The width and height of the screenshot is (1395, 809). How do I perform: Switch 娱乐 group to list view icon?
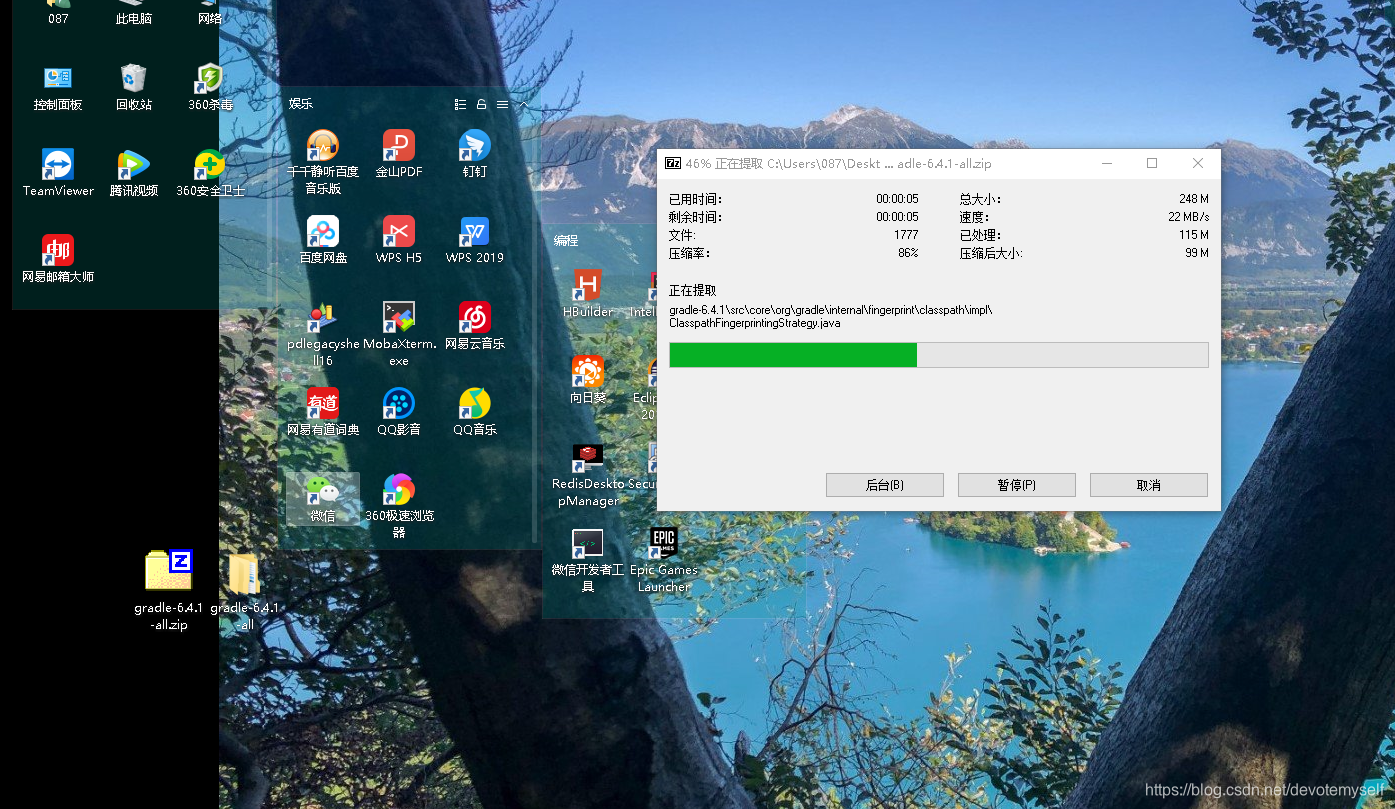tap(460, 104)
